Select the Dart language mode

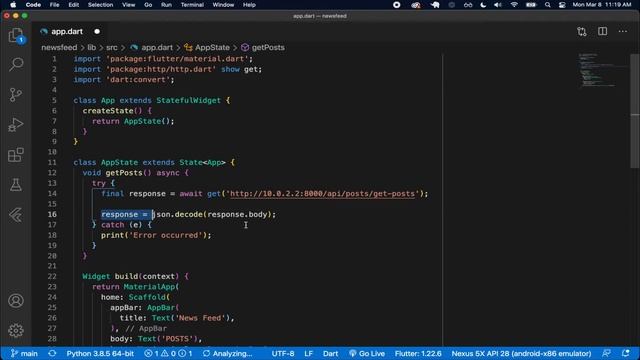click(x=331, y=353)
